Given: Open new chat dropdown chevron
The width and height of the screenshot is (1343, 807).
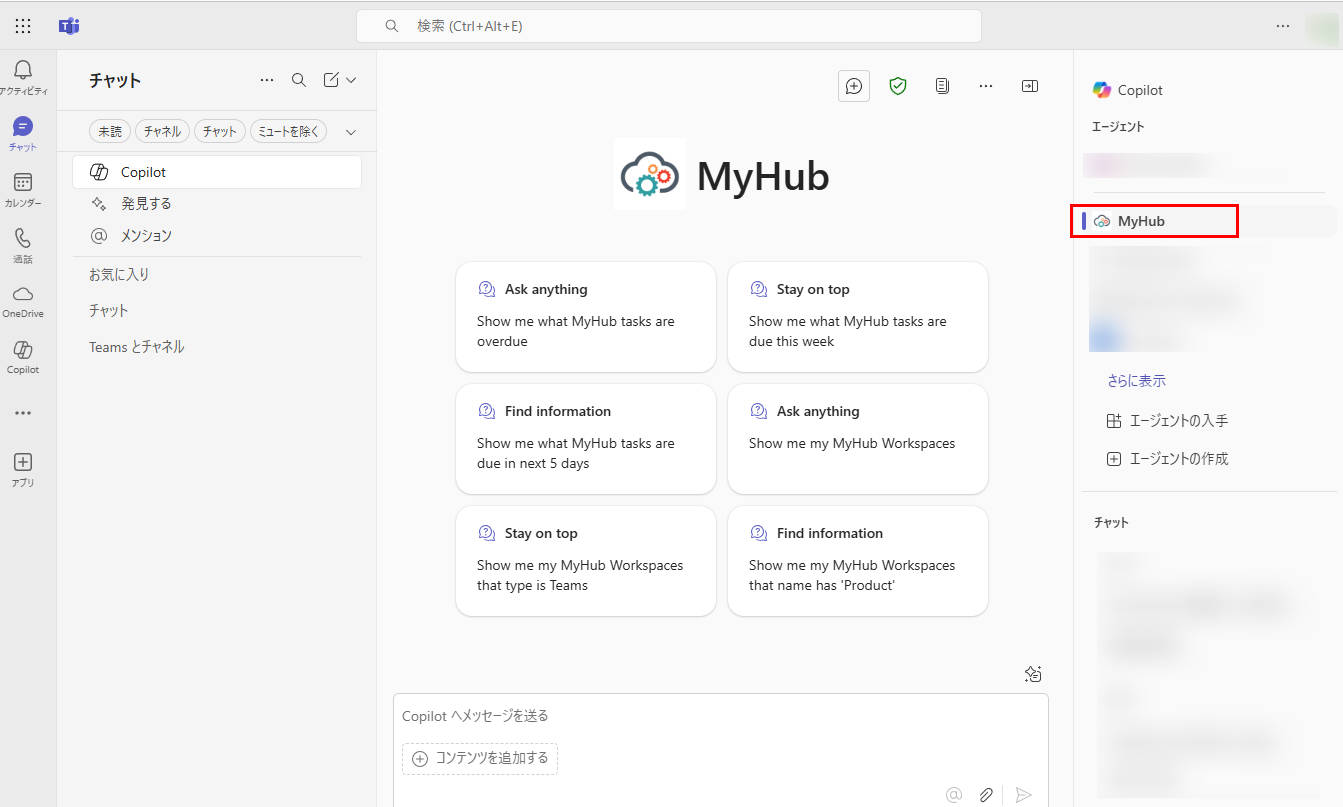Looking at the screenshot, I should (x=351, y=80).
